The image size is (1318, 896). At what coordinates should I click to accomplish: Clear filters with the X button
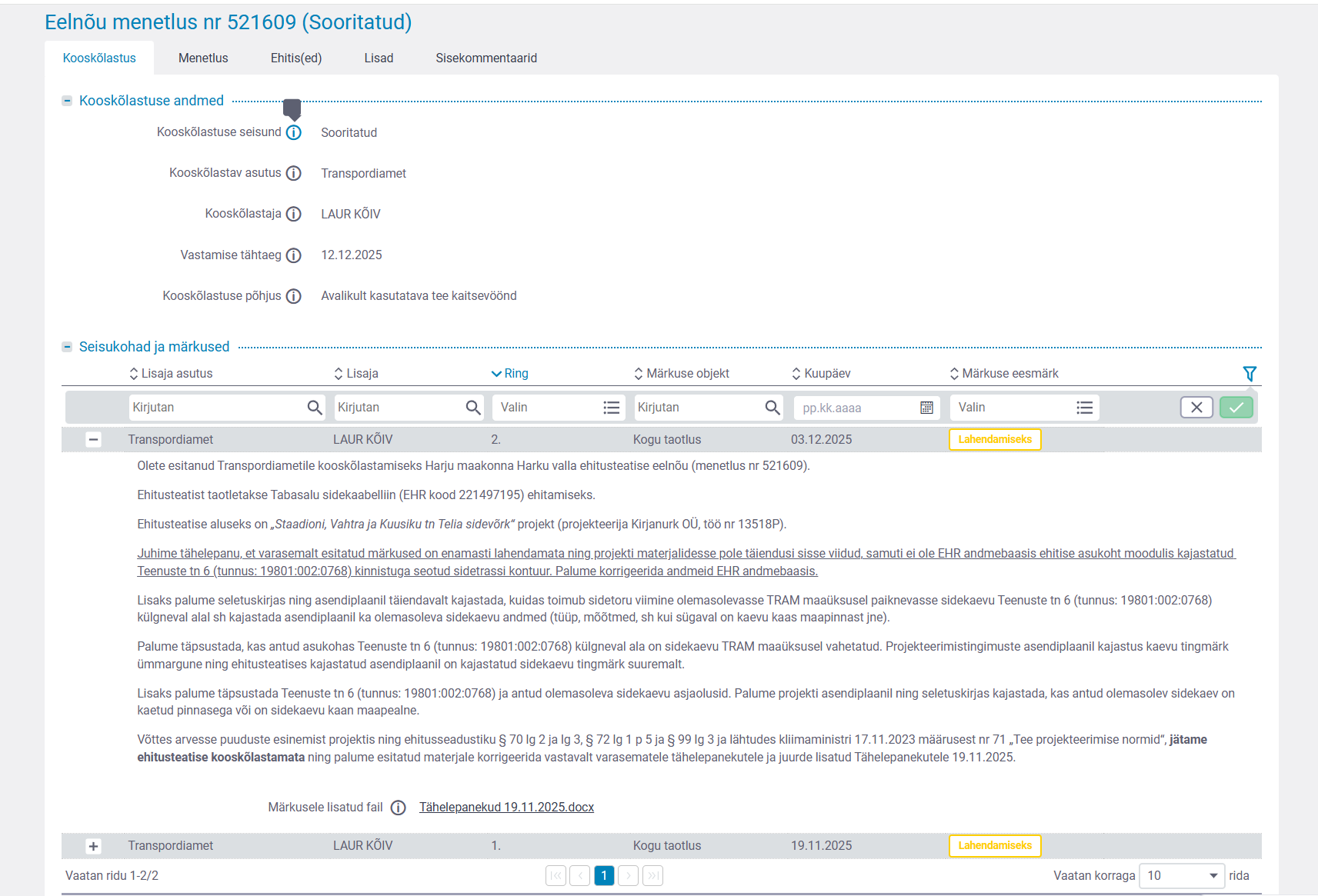coord(1196,408)
